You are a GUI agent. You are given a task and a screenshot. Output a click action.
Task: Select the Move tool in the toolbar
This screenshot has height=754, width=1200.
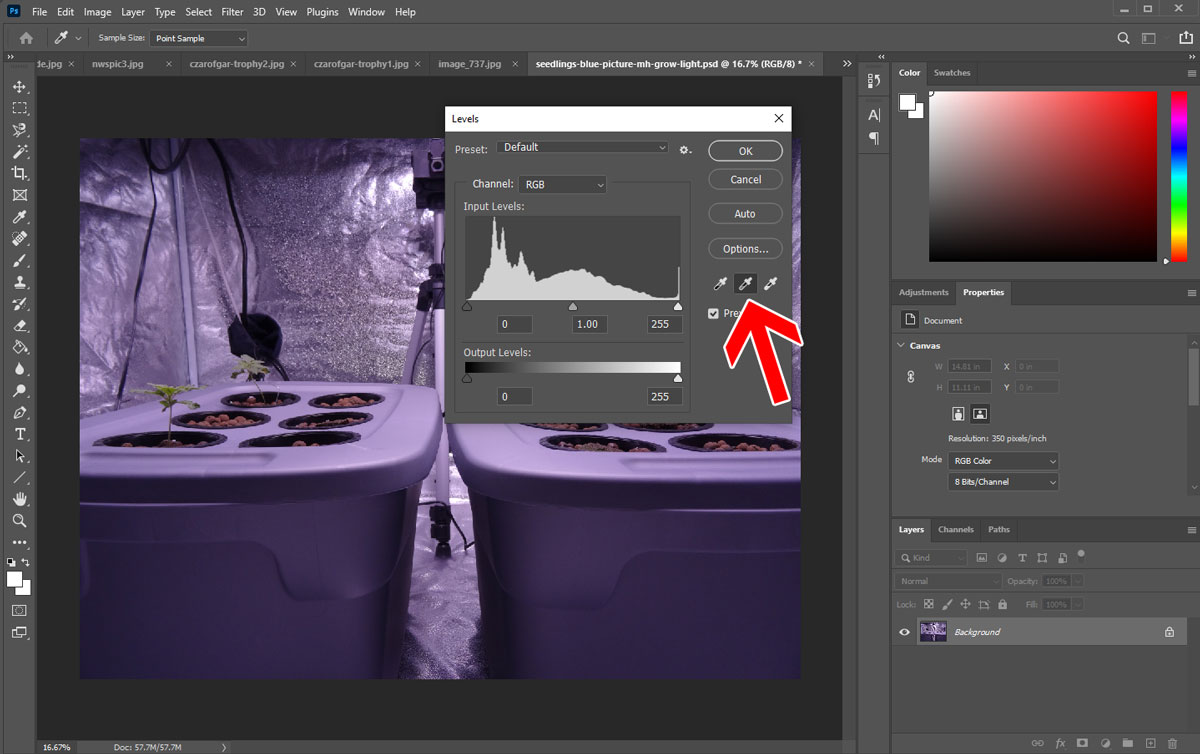pyautogui.click(x=19, y=86)
